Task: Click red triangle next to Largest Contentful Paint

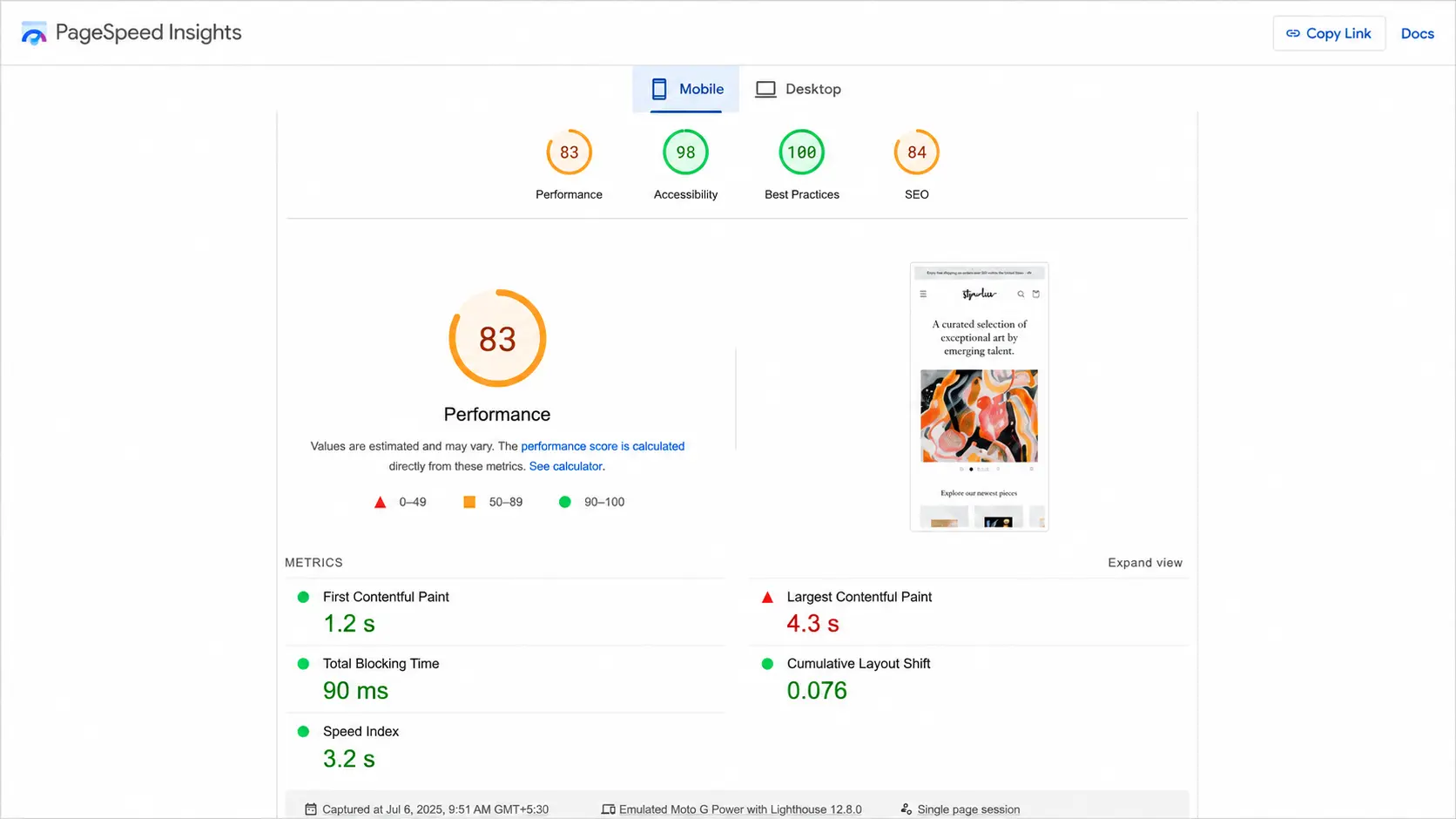Action: [767, 598]
